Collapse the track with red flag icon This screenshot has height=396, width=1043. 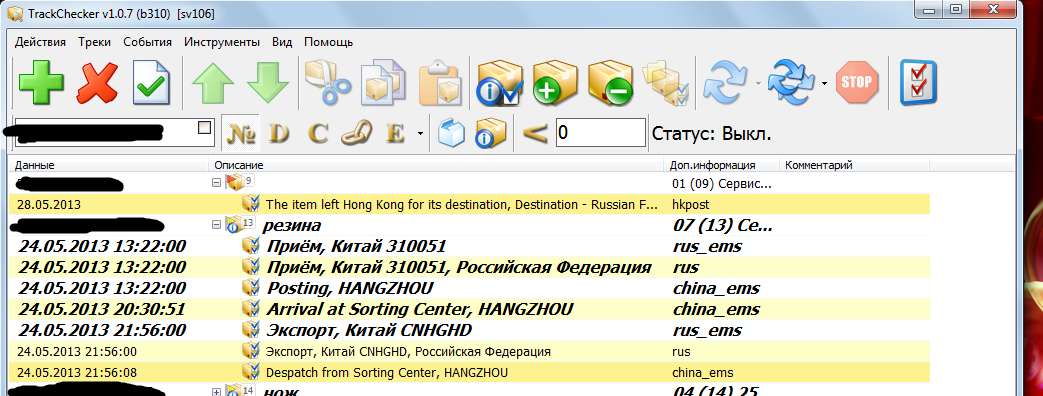[216, 182]
